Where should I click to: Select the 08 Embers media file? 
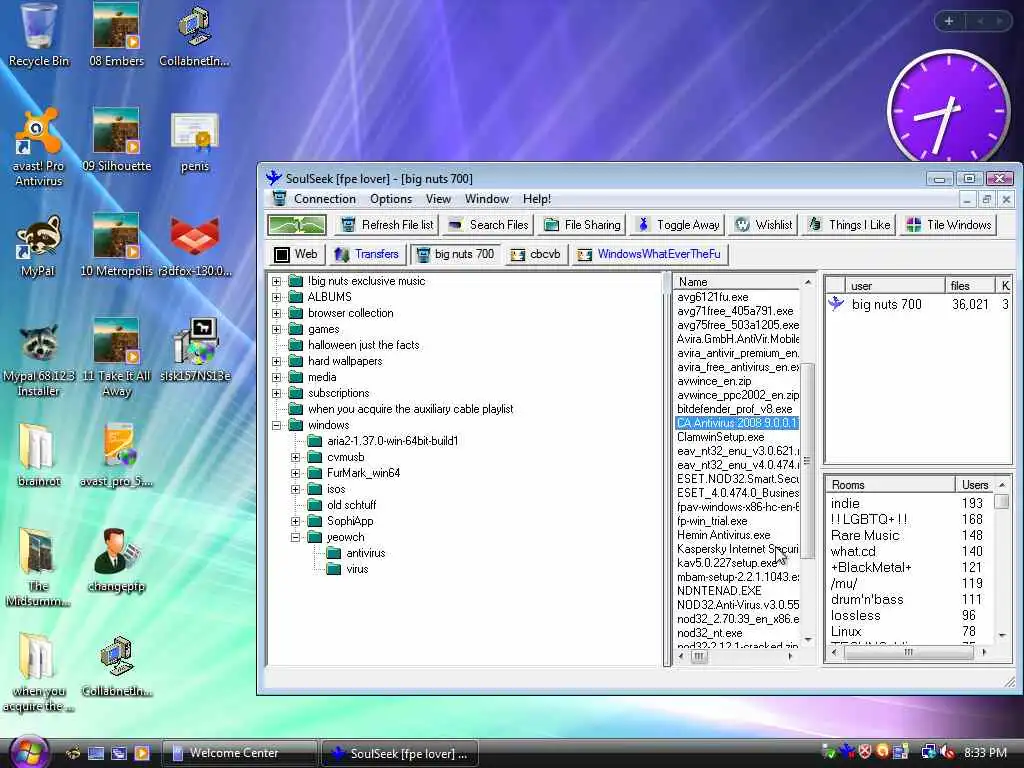[x=116, y=34]
